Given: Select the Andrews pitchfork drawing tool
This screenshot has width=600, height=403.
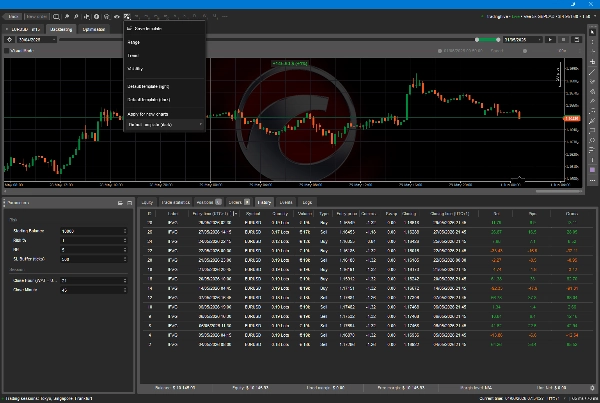Looking at the screenshot, I should pos(592,121).
